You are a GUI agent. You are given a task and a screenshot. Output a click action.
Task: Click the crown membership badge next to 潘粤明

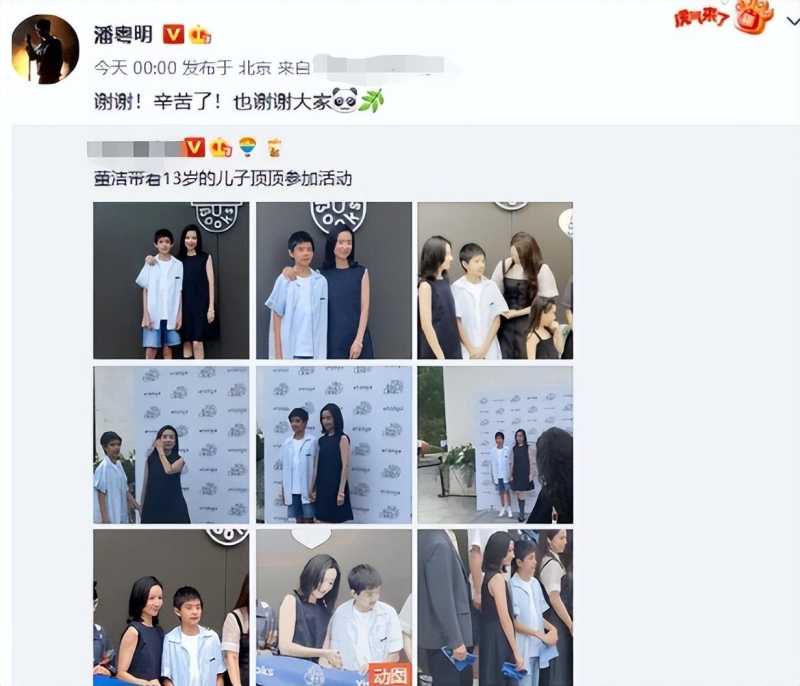point(199,35)
